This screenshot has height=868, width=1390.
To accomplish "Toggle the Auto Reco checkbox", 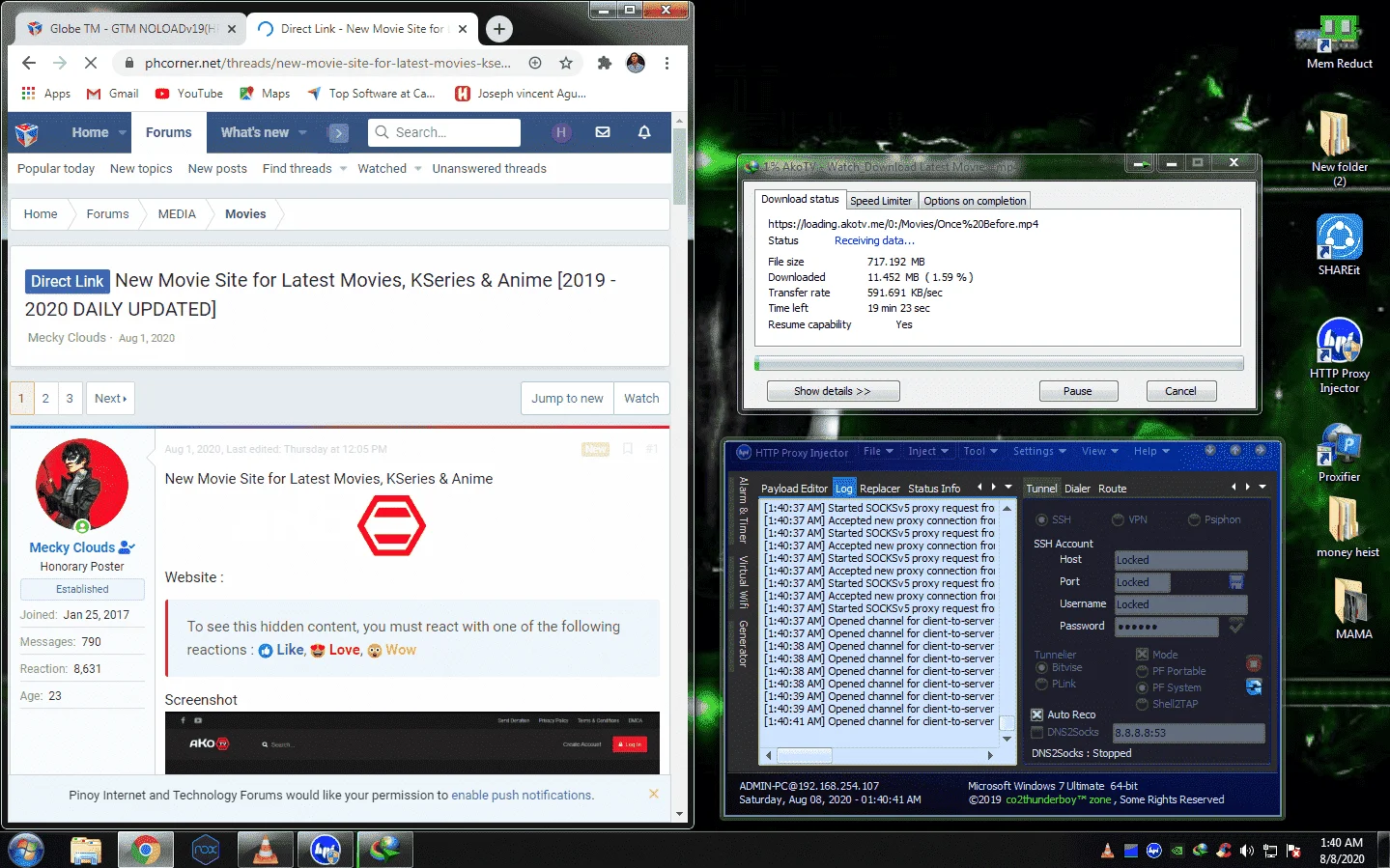I will tap(1037, 714).
